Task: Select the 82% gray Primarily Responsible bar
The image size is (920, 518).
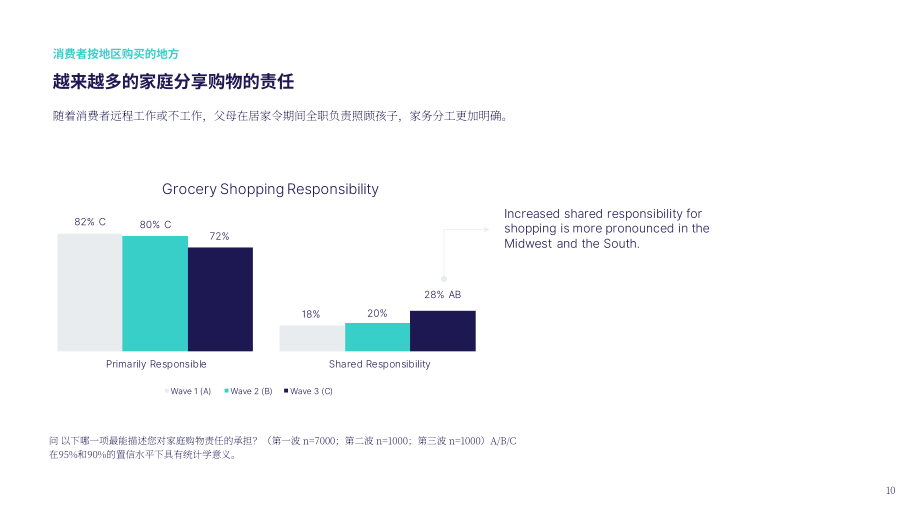Action: click(90, 292)
